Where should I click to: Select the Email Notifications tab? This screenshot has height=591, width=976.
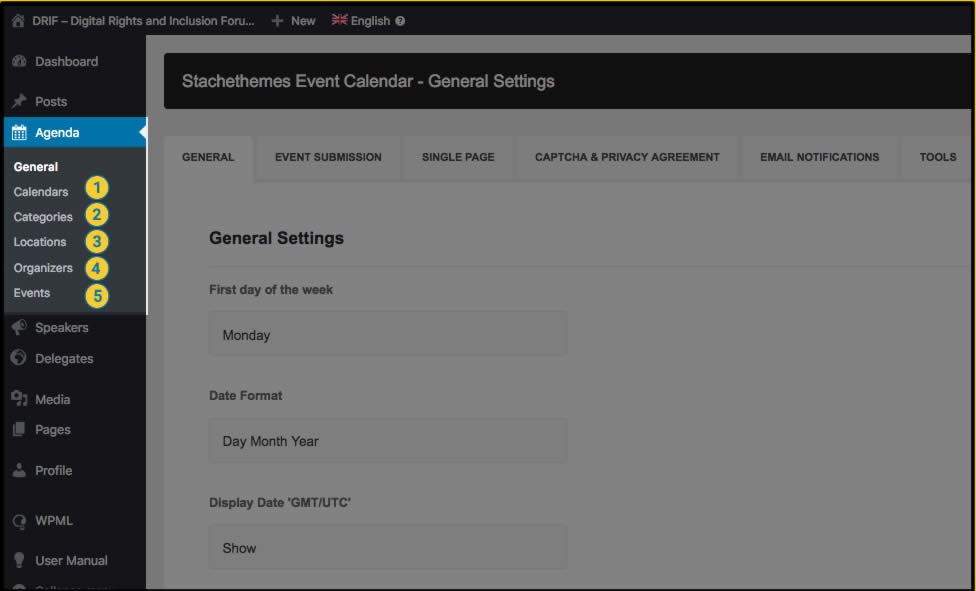pyautogui.click(x=819, y=157)
